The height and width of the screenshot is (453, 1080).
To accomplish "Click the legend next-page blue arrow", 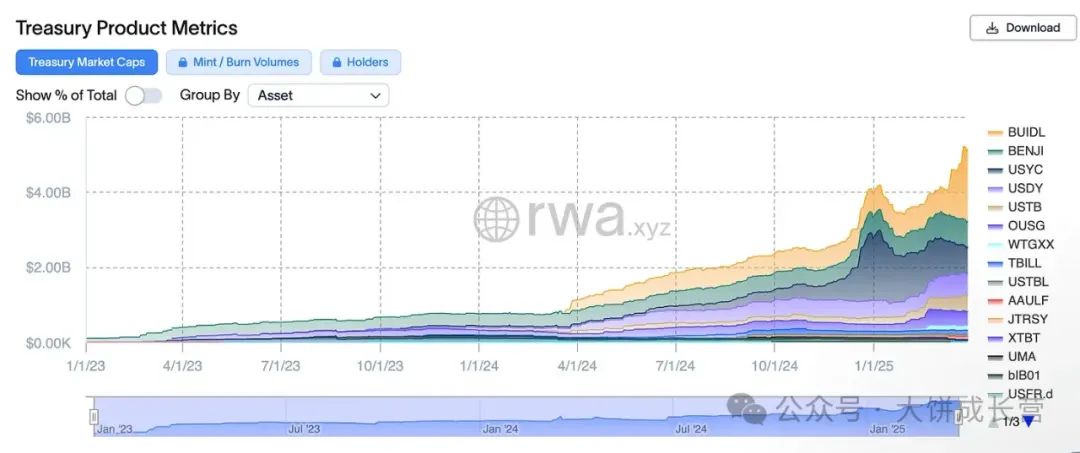I will click(1028, 421).
